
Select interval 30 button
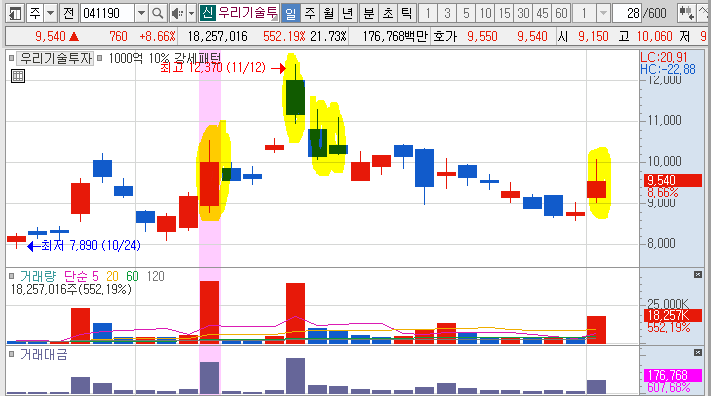pos(523,13)
